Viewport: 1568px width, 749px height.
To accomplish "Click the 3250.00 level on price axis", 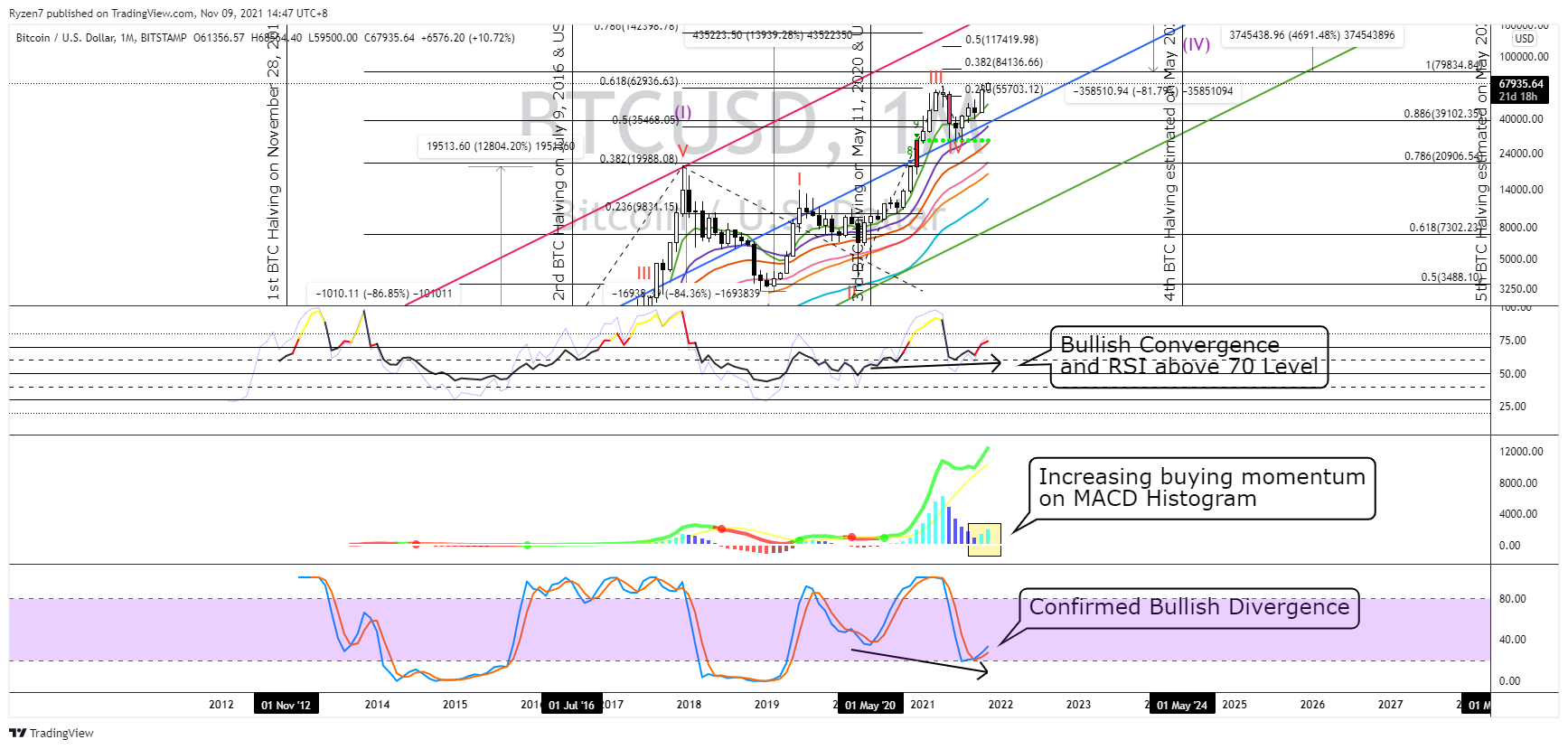I will click(1518, 289).
